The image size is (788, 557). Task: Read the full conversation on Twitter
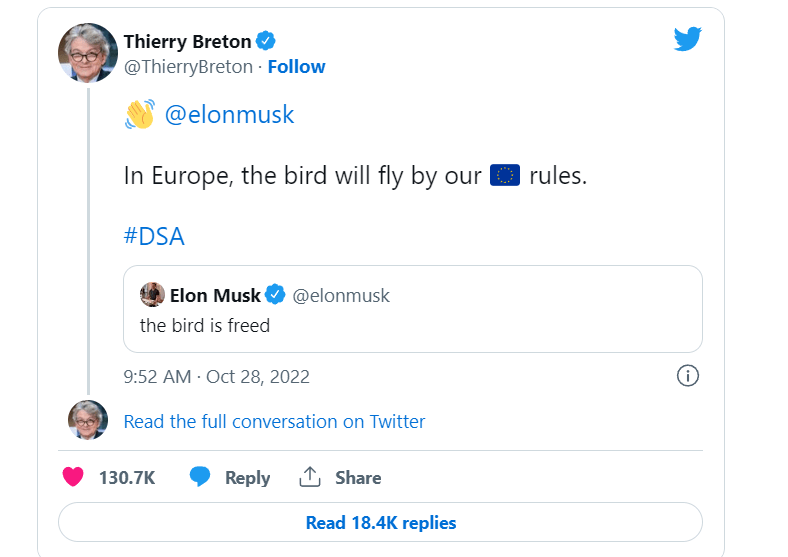point(274,422)
